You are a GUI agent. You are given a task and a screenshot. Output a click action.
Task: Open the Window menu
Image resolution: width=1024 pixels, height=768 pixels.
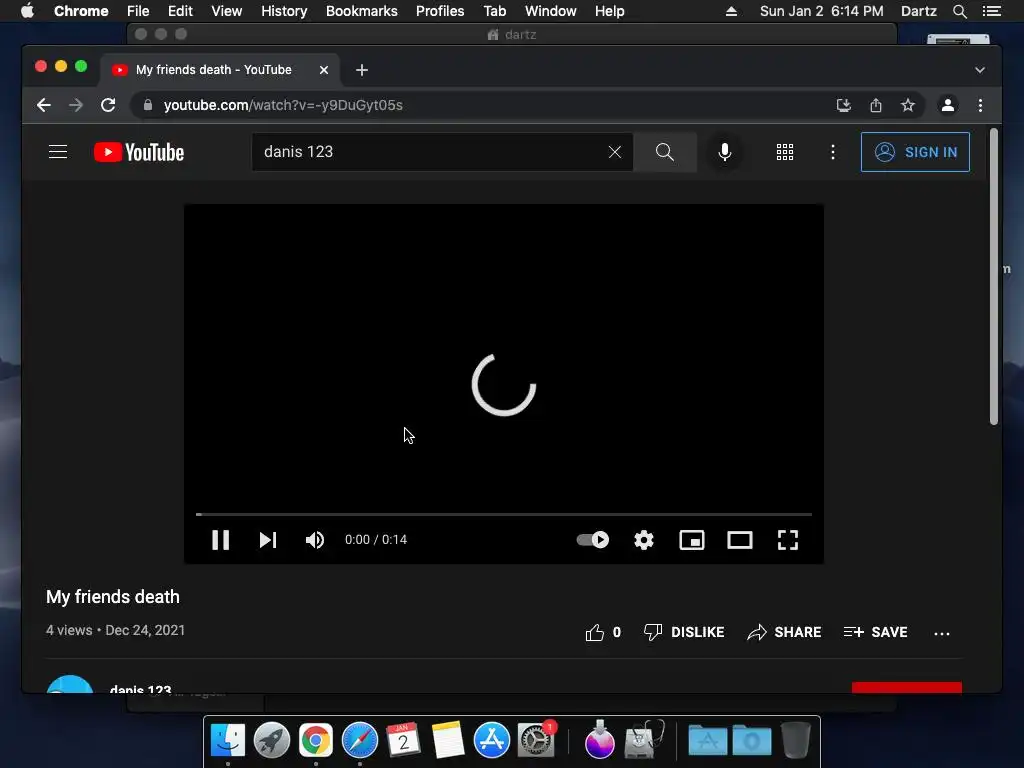coord(551,11)
